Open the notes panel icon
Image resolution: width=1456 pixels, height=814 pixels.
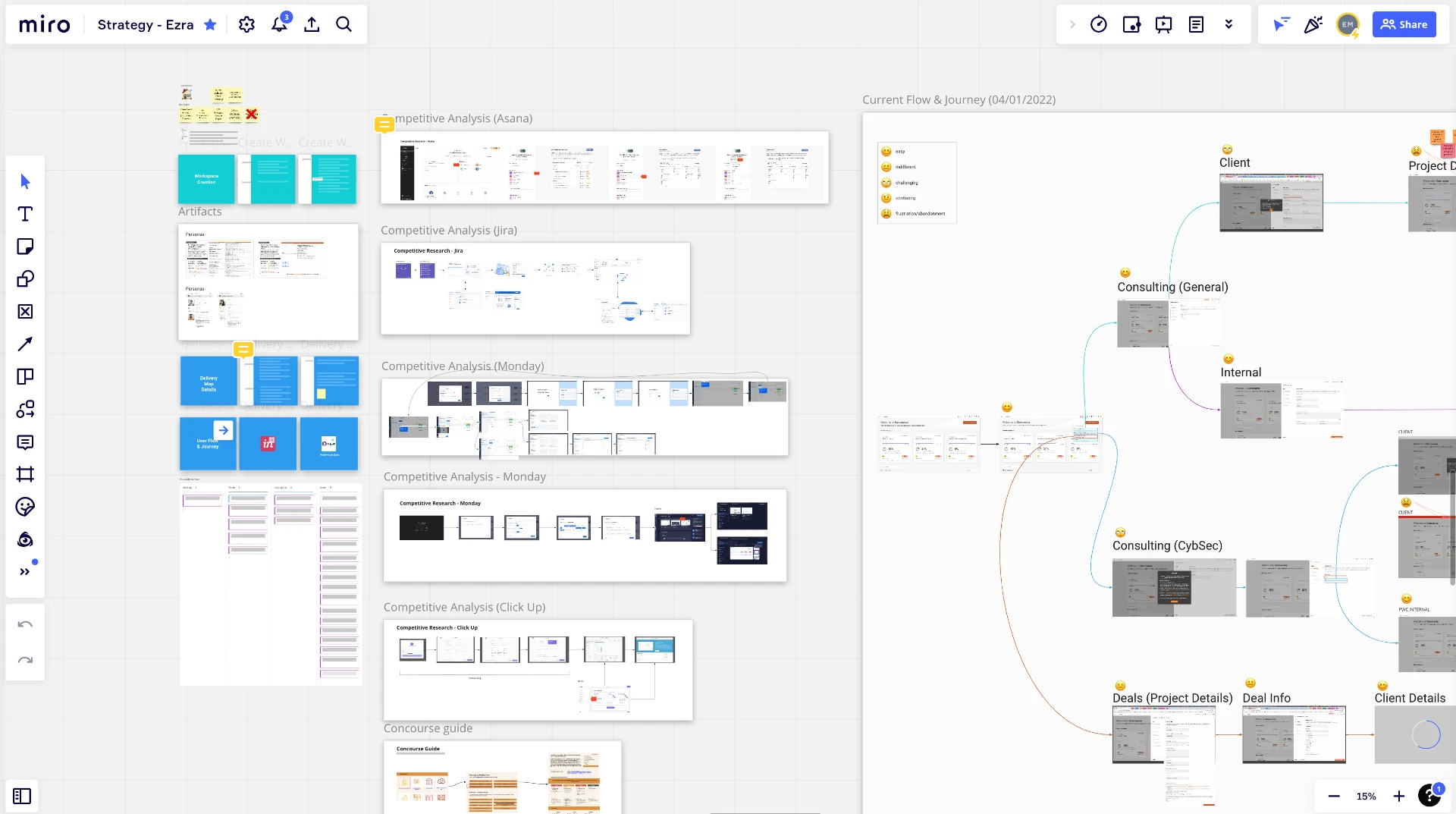point(1196,25)
